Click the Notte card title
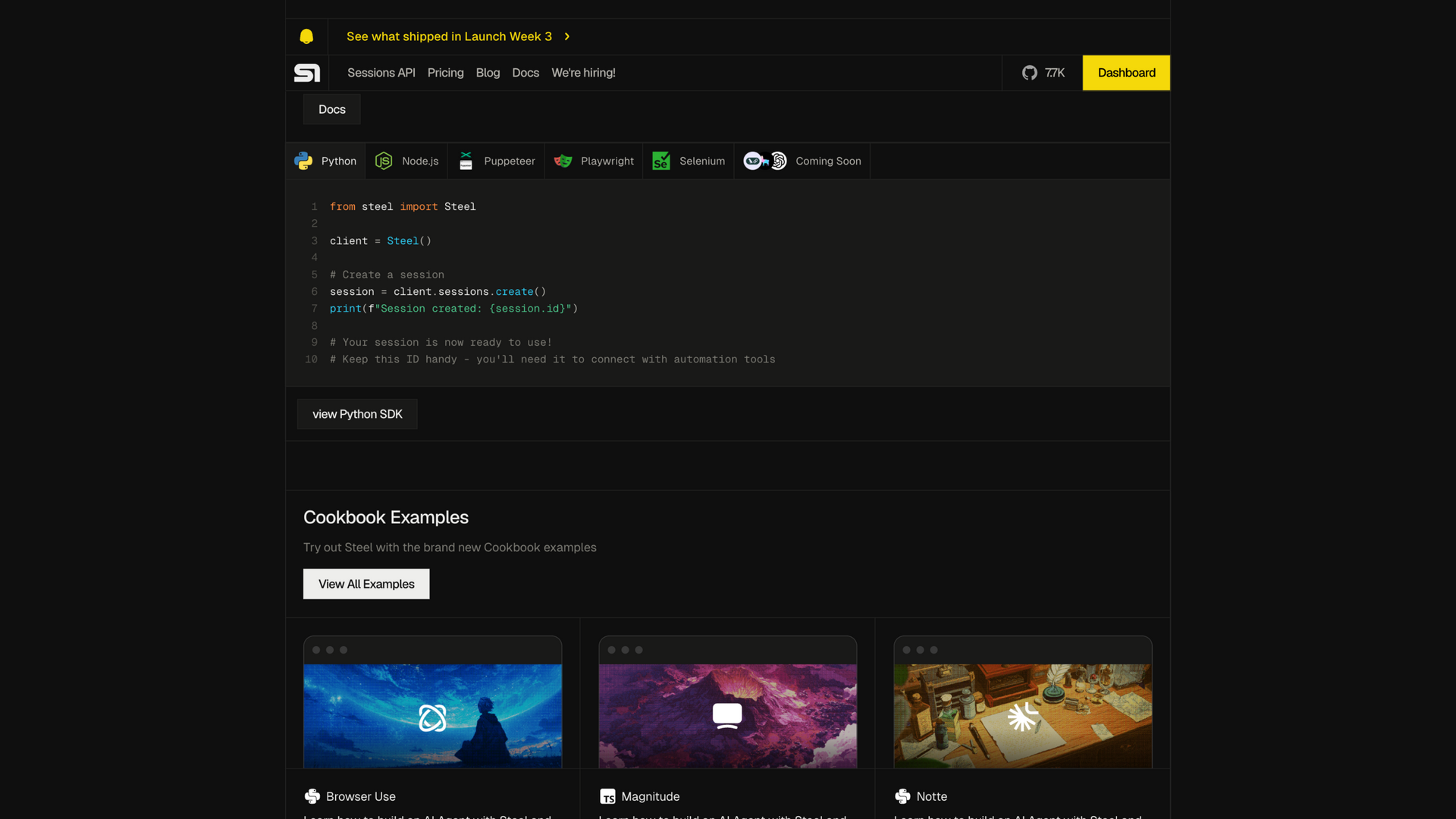Viewport: 1456px width, 819px height. [x=931, y=796]
